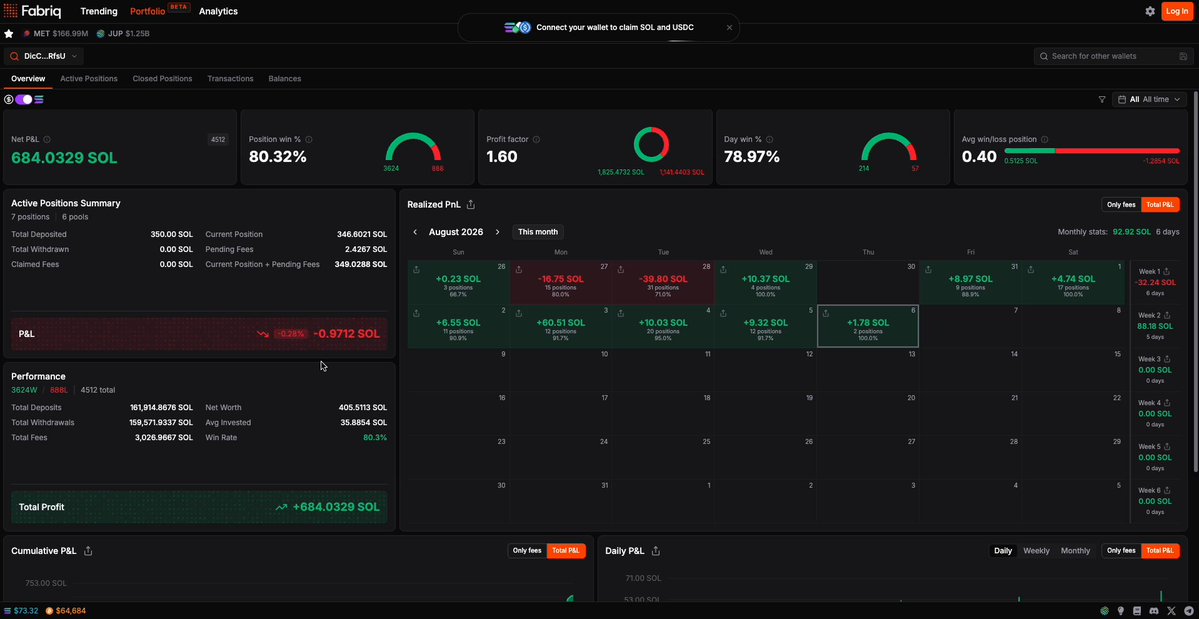Open the DicC...RfsU wallet dropdown
Screen dimensions: 1199x619
click(44, 57)
